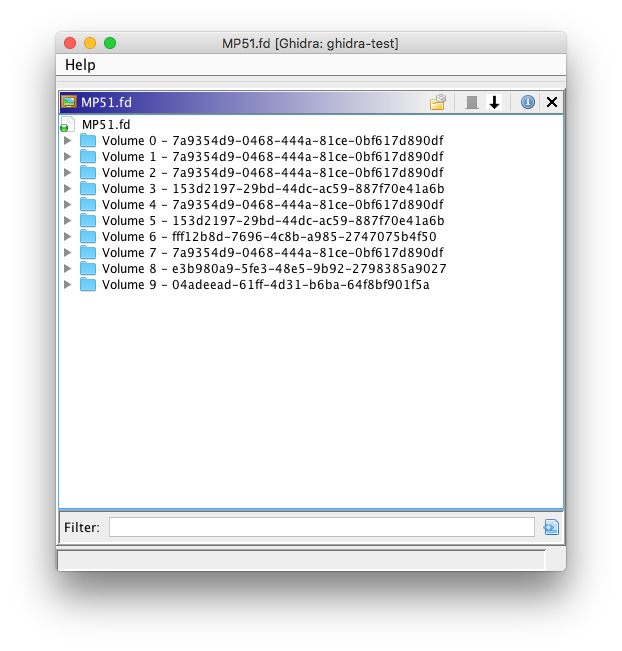Click the Volume 8 folder icon
The height and width of the screenshot is (651, 622).
point(88,268)
